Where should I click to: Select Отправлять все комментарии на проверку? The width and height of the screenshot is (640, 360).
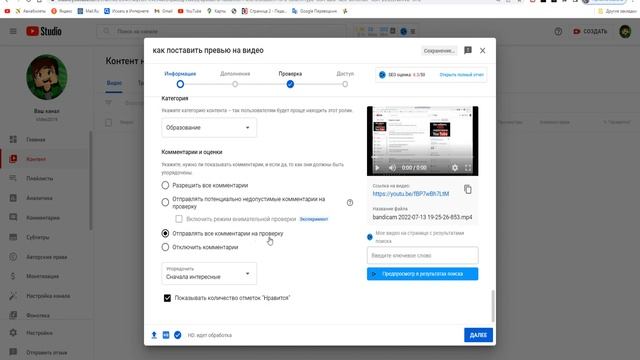click(x=165, y=233)
